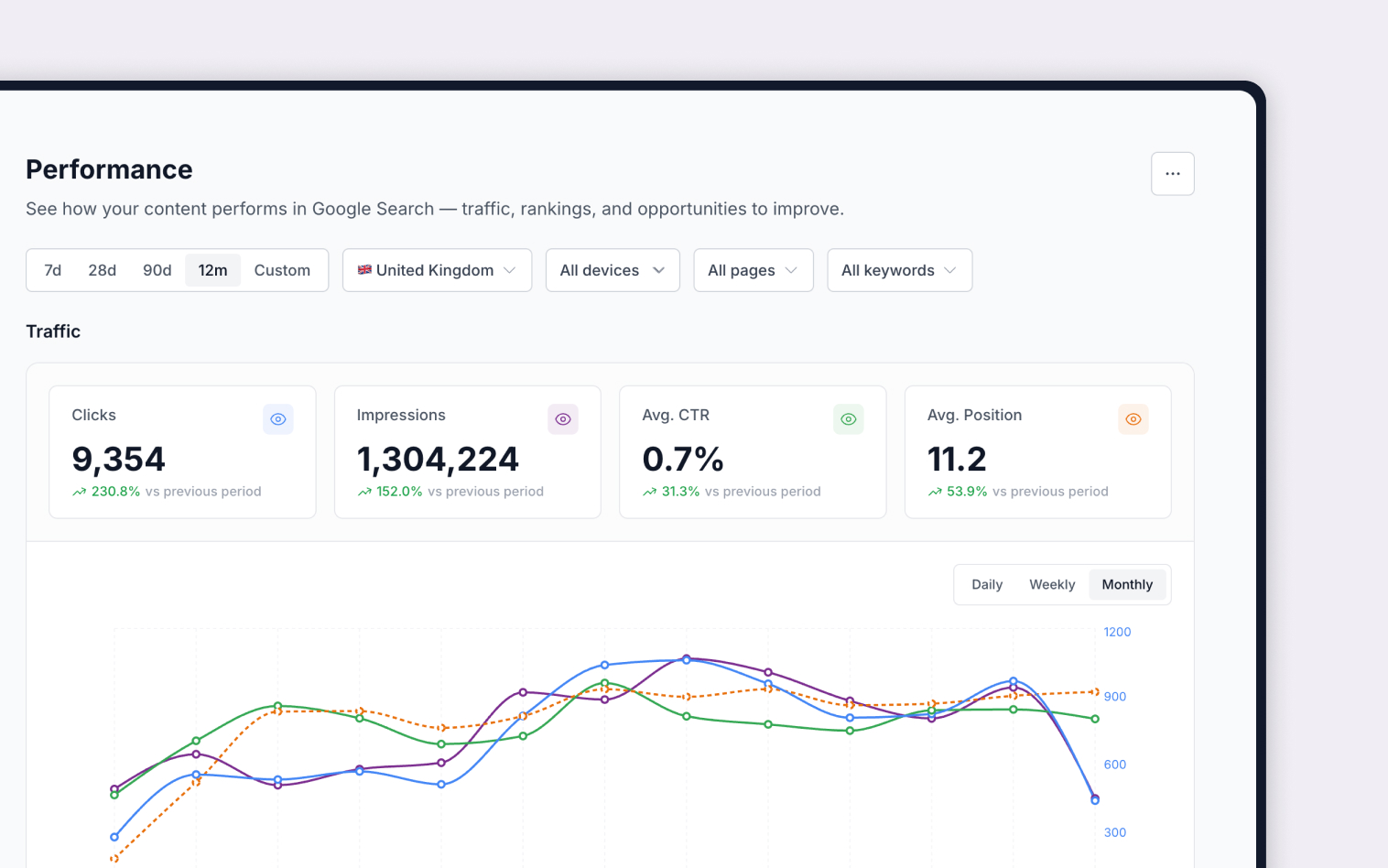Choose the Custom date range
Image resolution: width=1388 pixels, height=868 pixels.
pos(282,270)
